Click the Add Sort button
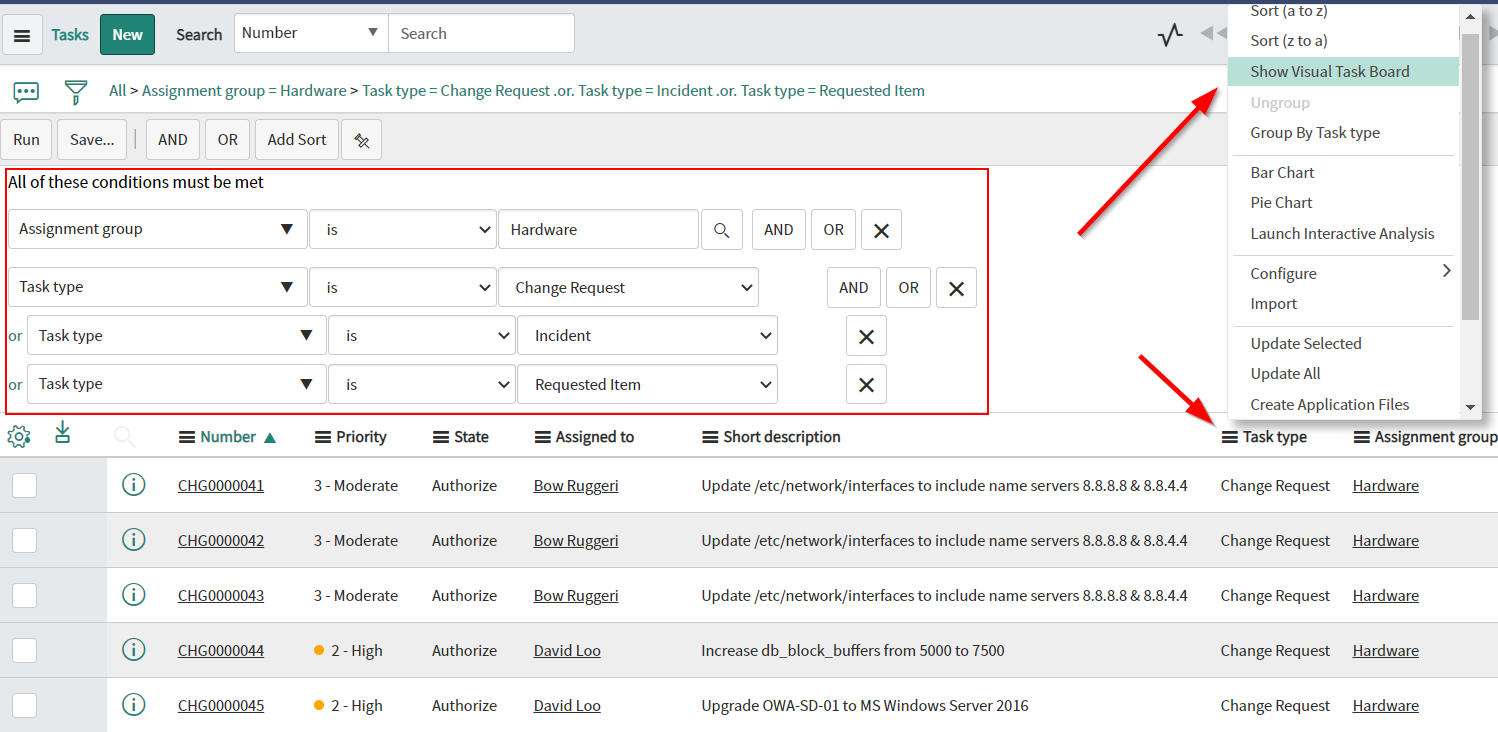This screenshot has width=1498, height=732. [x=297, y=140]
